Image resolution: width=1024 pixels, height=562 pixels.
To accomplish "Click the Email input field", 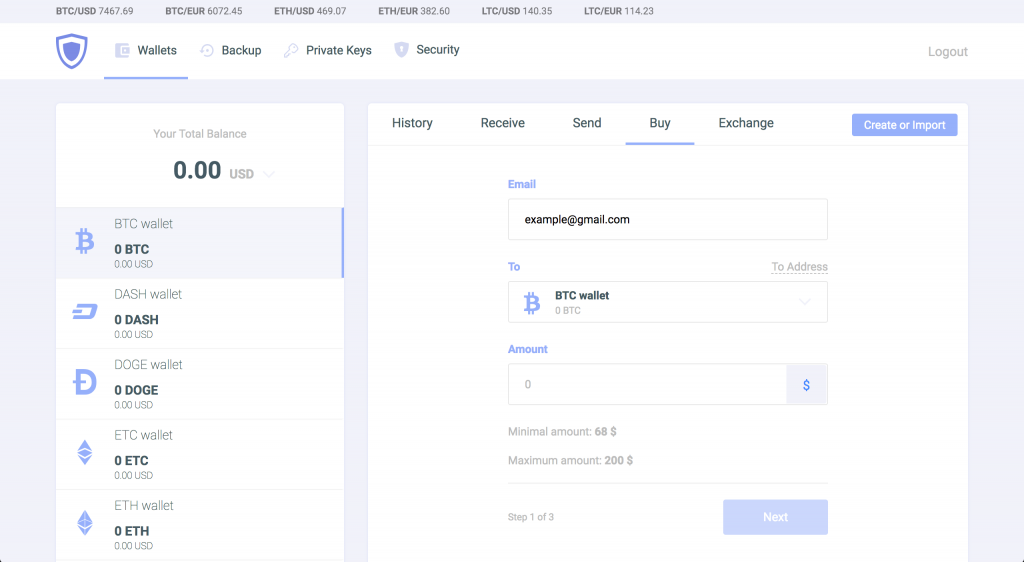I will (x=667, y=219).
